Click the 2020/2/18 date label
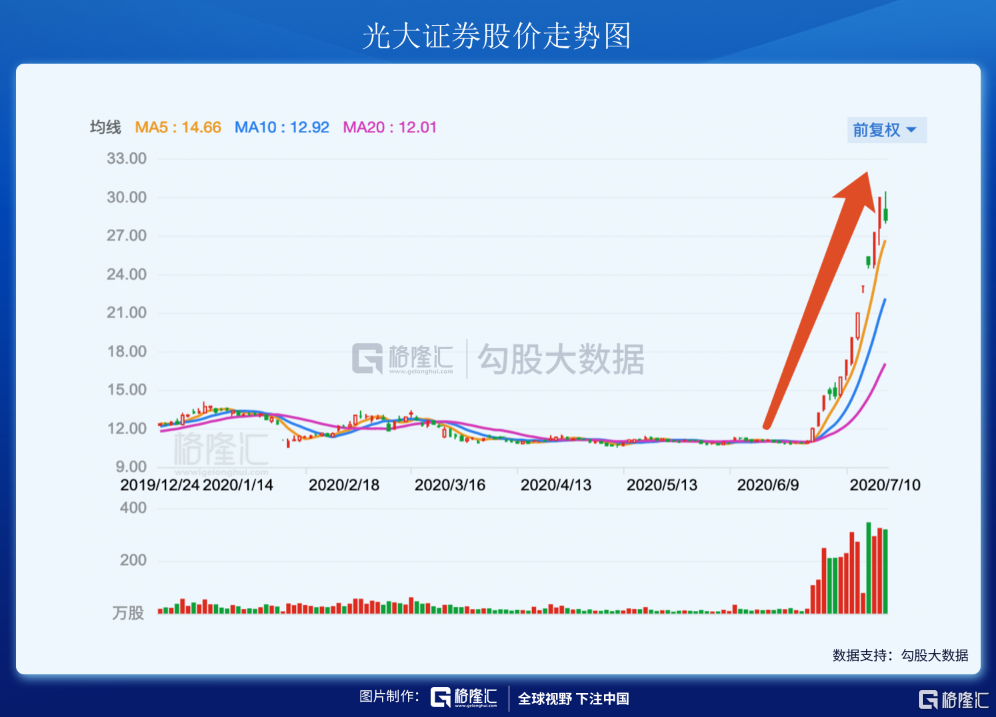Viewport: 996px width, 717px height. coord(344,485)
